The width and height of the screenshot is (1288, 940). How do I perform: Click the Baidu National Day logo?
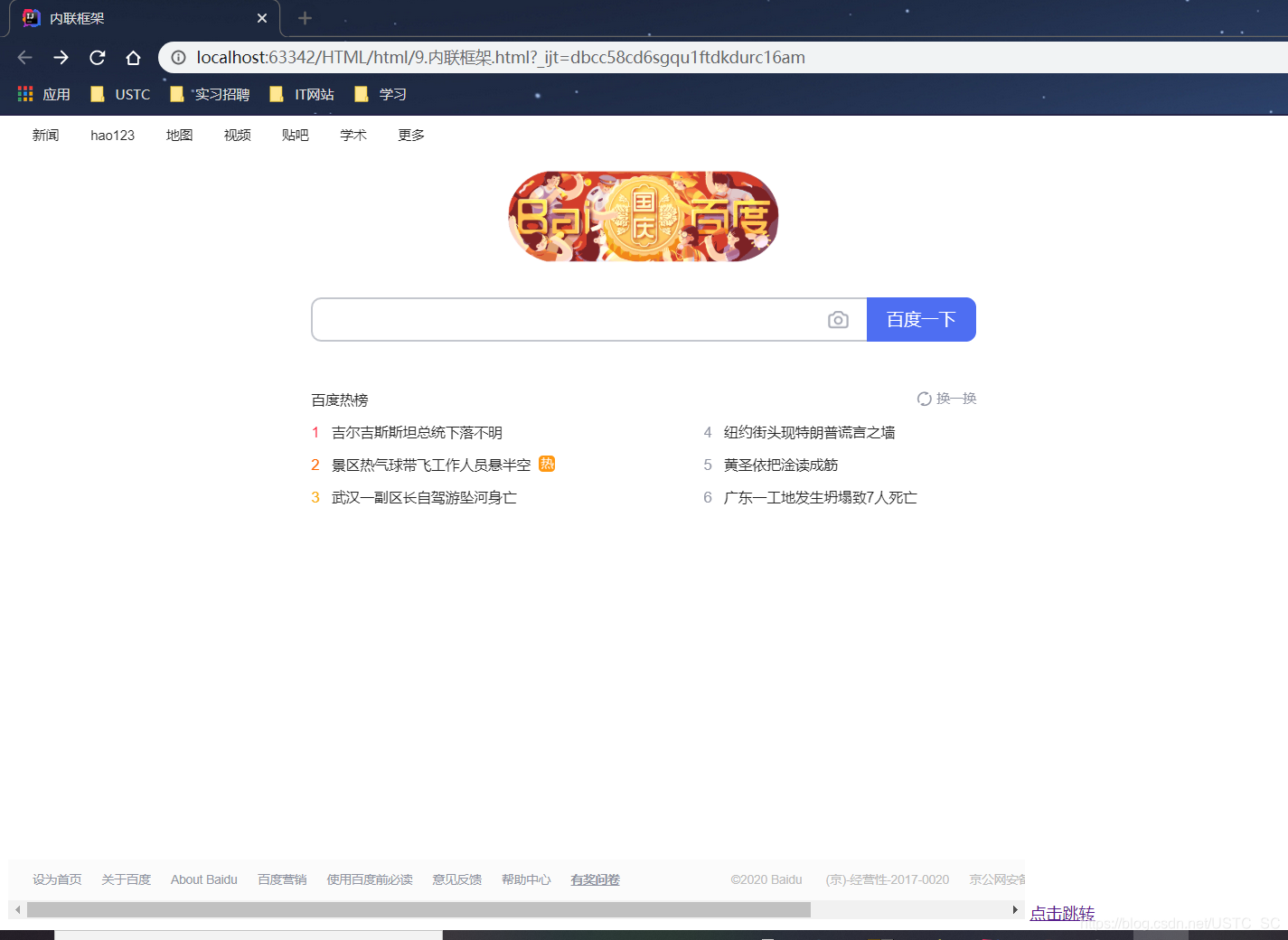click(x=644, y=217)
